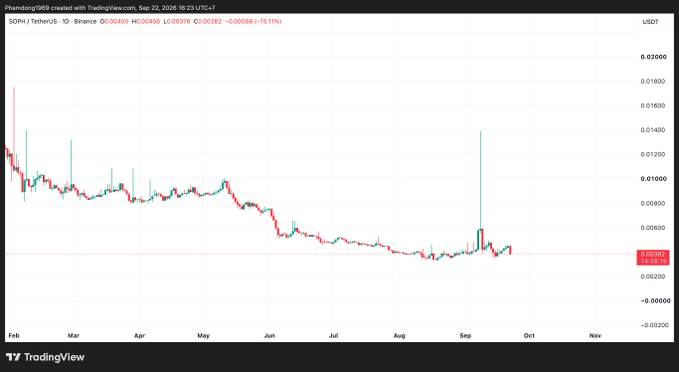Click the Oct time axis label
This screenshot has width=679, height=372.
pos(529,336)
